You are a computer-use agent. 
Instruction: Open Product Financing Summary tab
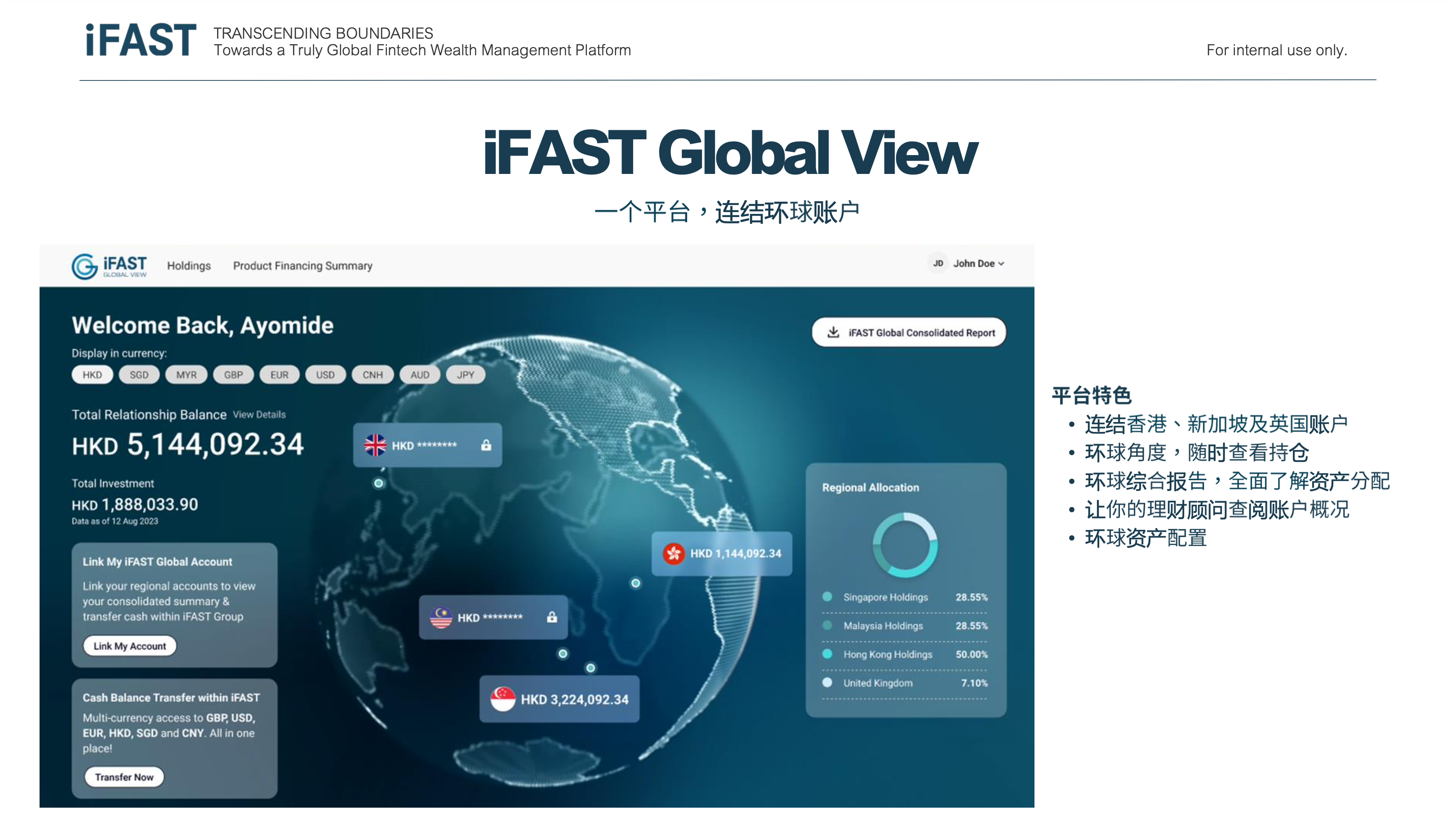[302, 266]
